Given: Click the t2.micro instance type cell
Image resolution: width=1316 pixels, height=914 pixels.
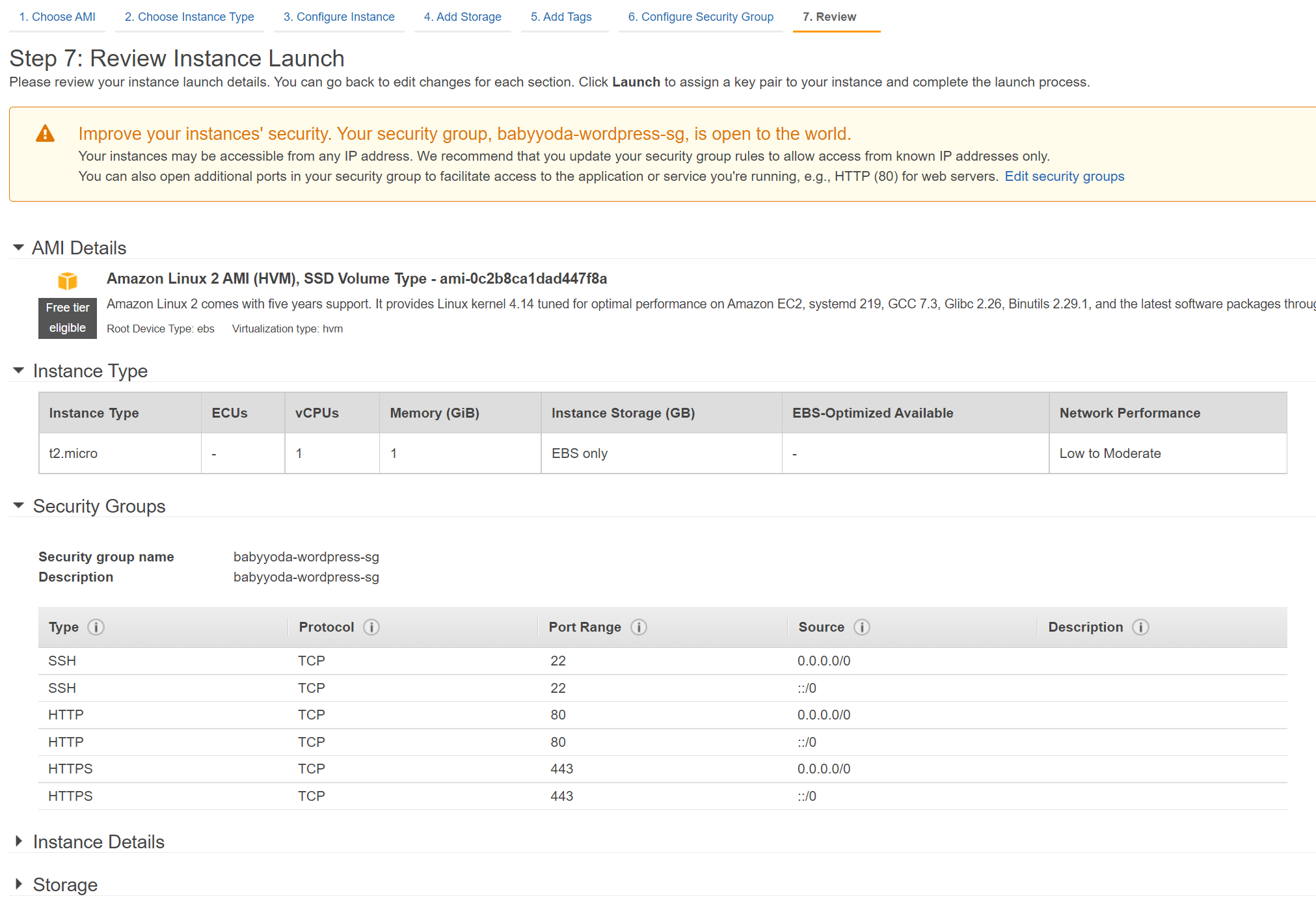Looking at the screenshot, I should (120, 453).
